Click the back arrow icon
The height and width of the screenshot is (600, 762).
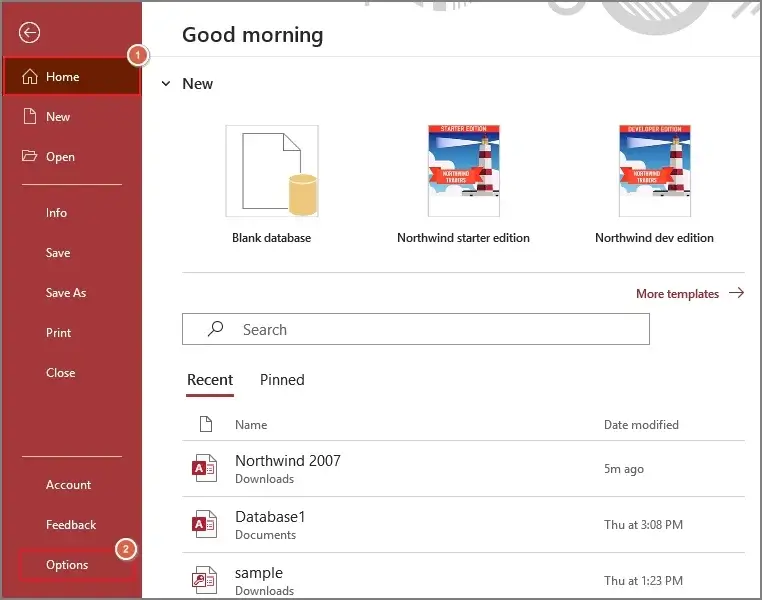[x=29, y=33]
